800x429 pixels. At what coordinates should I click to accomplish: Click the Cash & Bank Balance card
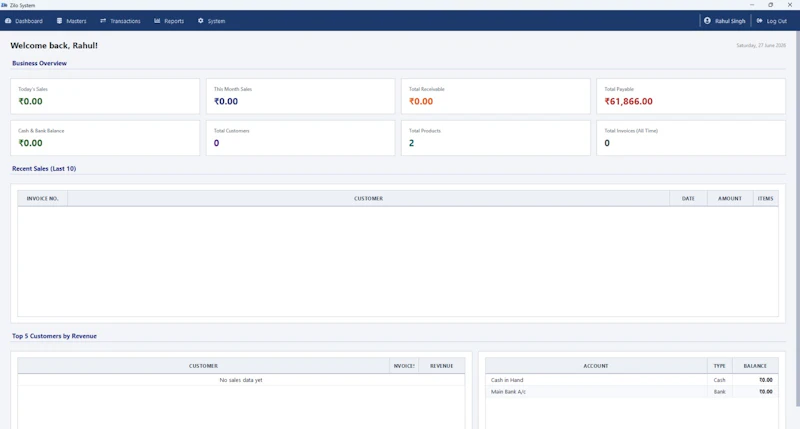[x=105, y=138]
